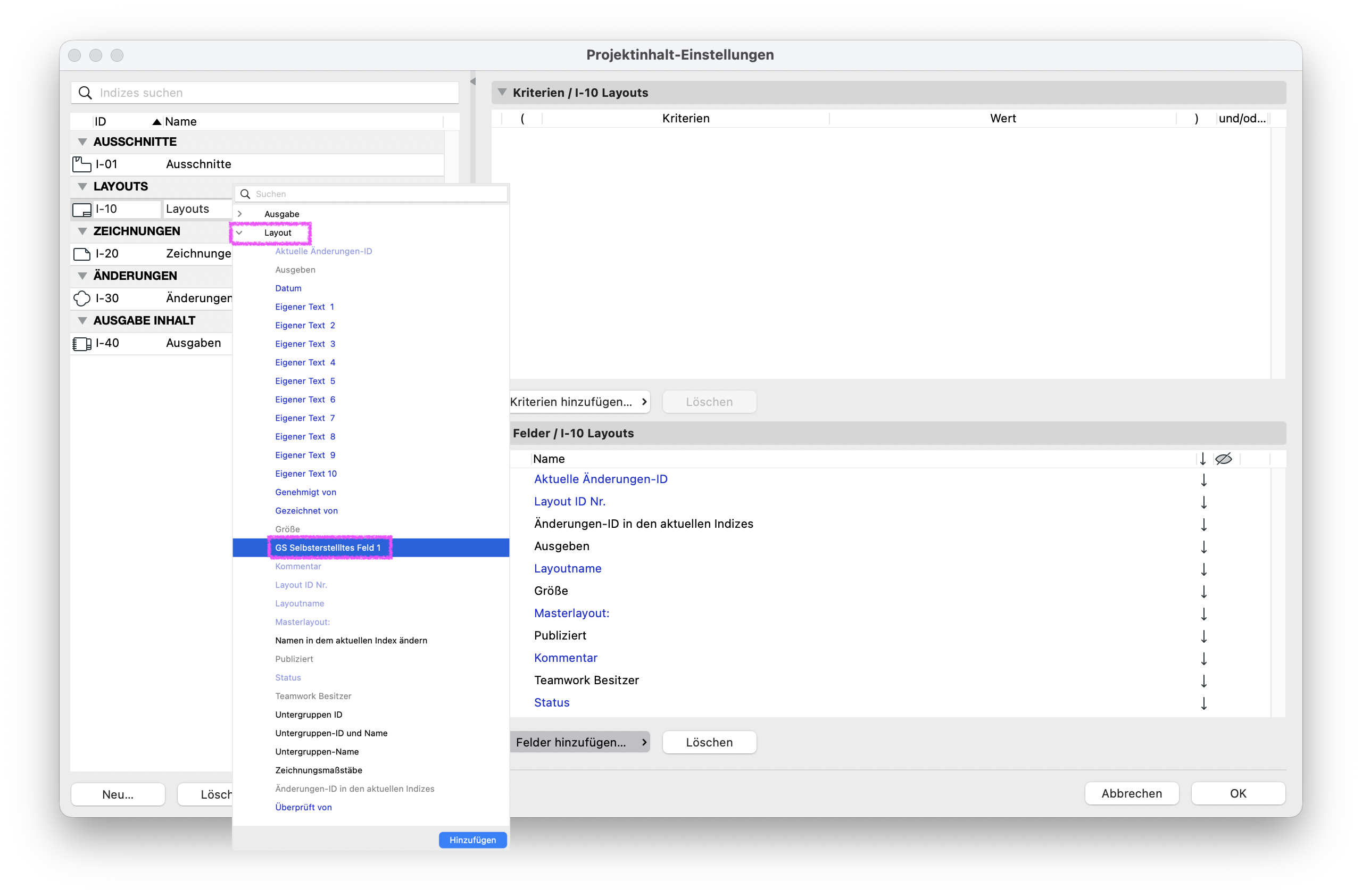Select Eigener Text 5 in popup
1362x896 pixels.
(x=305, y=381)
